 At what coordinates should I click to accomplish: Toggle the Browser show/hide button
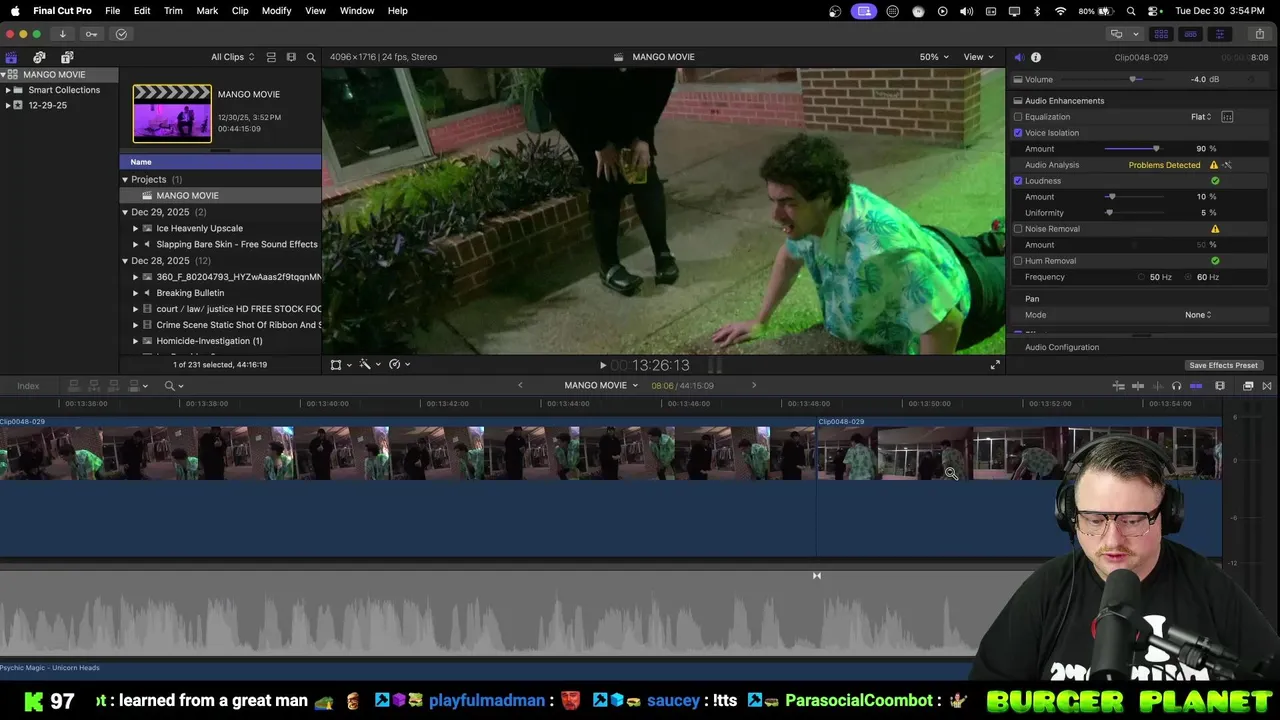[1163, 34]
